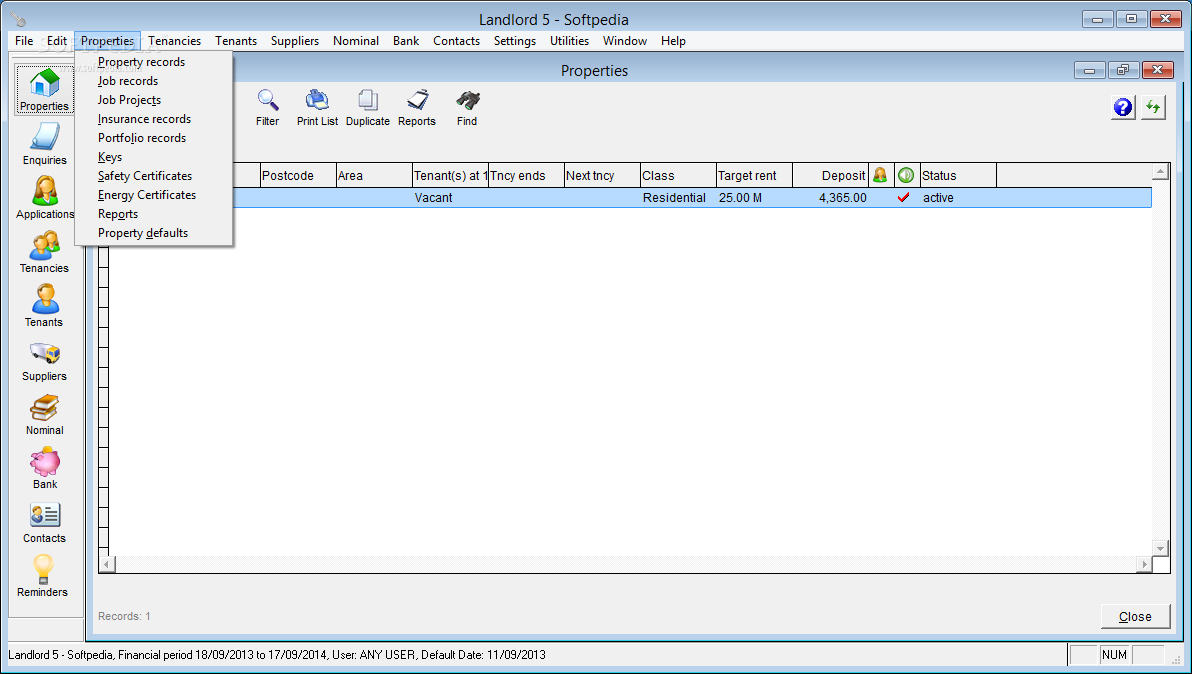
Task: Sort by the Target rent column header
Action: (x=754, y=176)
